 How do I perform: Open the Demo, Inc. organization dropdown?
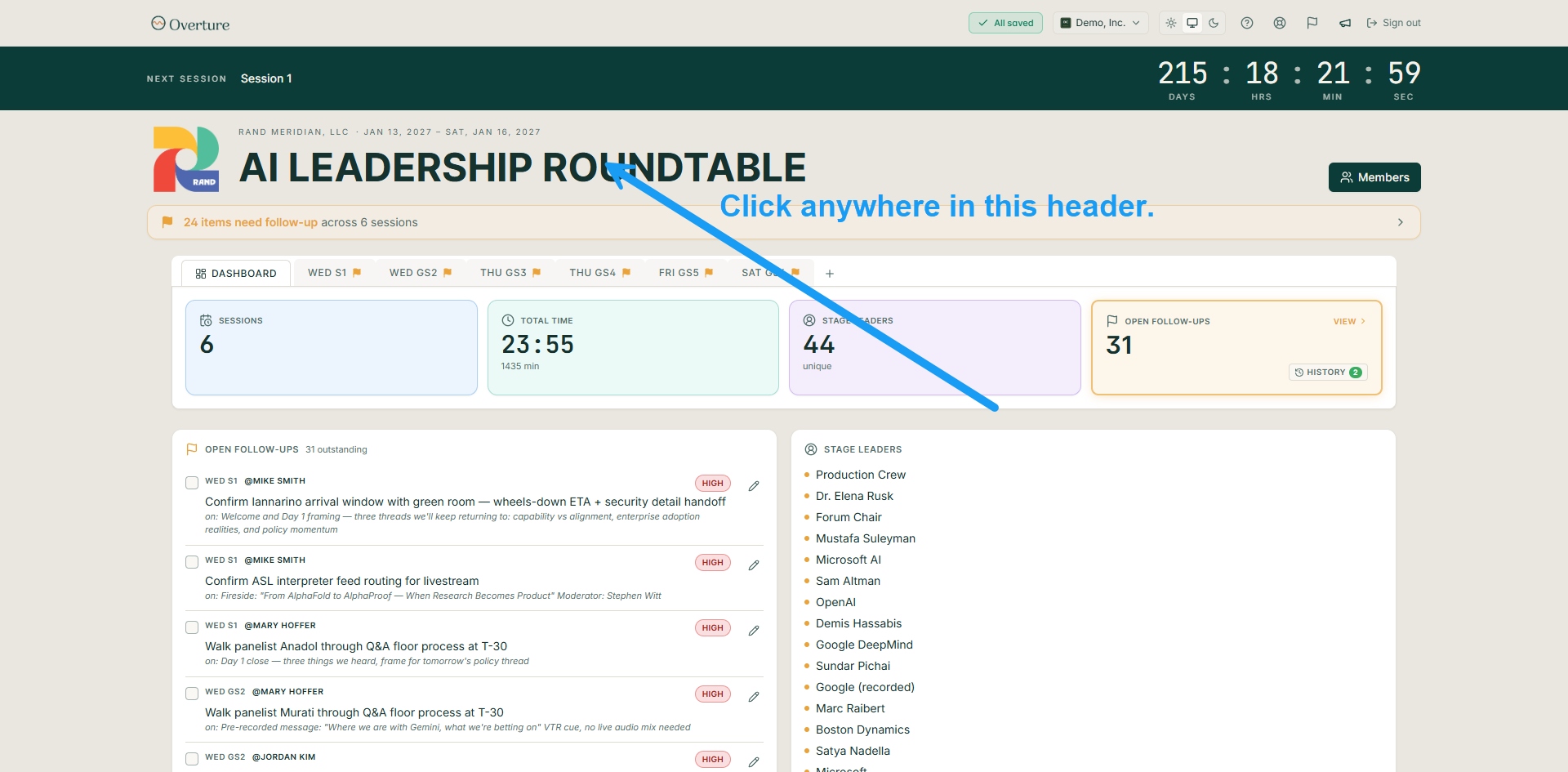(x=1100, y=23)
